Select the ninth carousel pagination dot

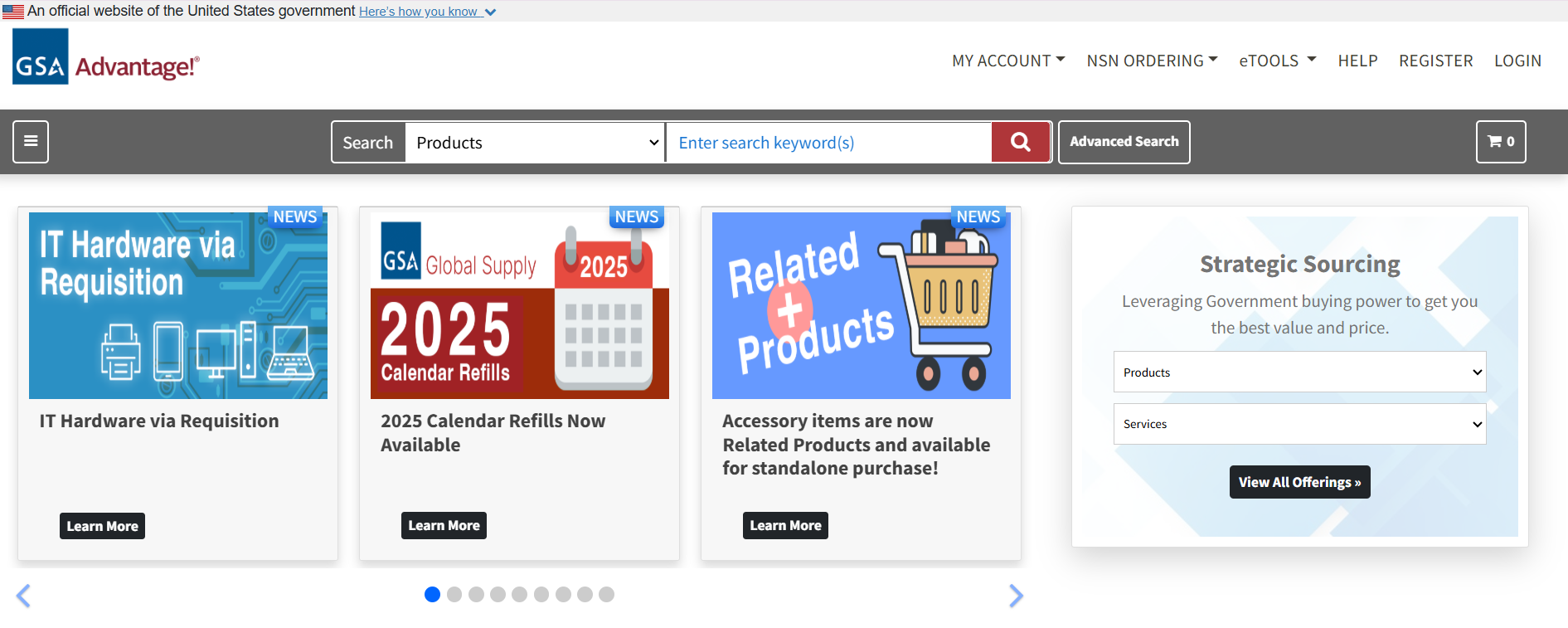[606, 594]
